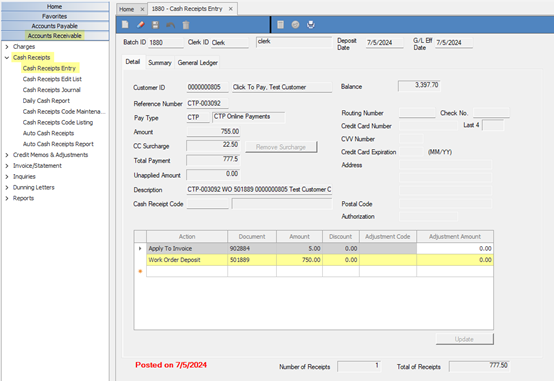Click the Apply To Invoice row selector arrow
Viewport: 554px width, 381px height.
tap(140, 249)
